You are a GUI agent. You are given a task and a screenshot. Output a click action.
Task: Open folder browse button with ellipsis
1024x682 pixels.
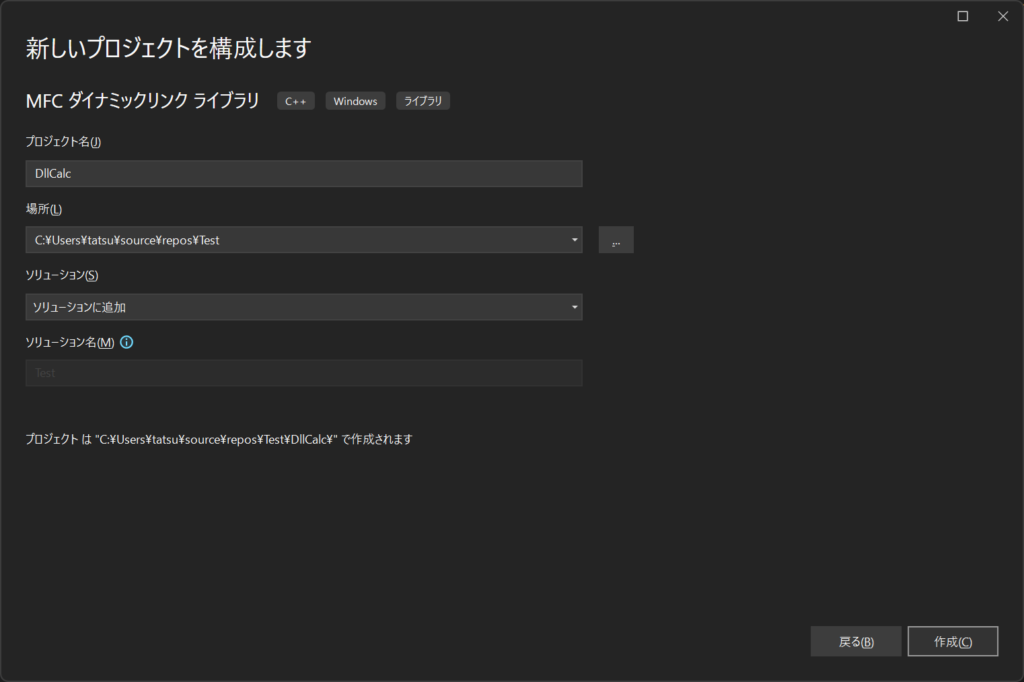tap(616, 240)
